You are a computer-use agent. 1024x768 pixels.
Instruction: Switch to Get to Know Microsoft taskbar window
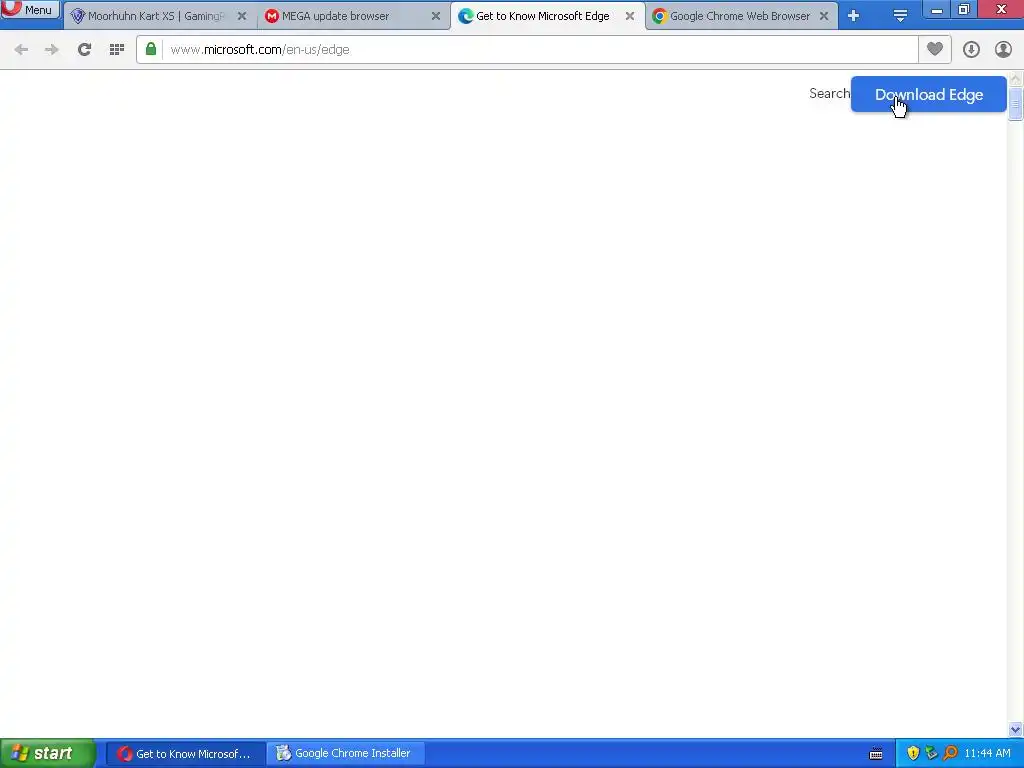[x=185, y=754]
